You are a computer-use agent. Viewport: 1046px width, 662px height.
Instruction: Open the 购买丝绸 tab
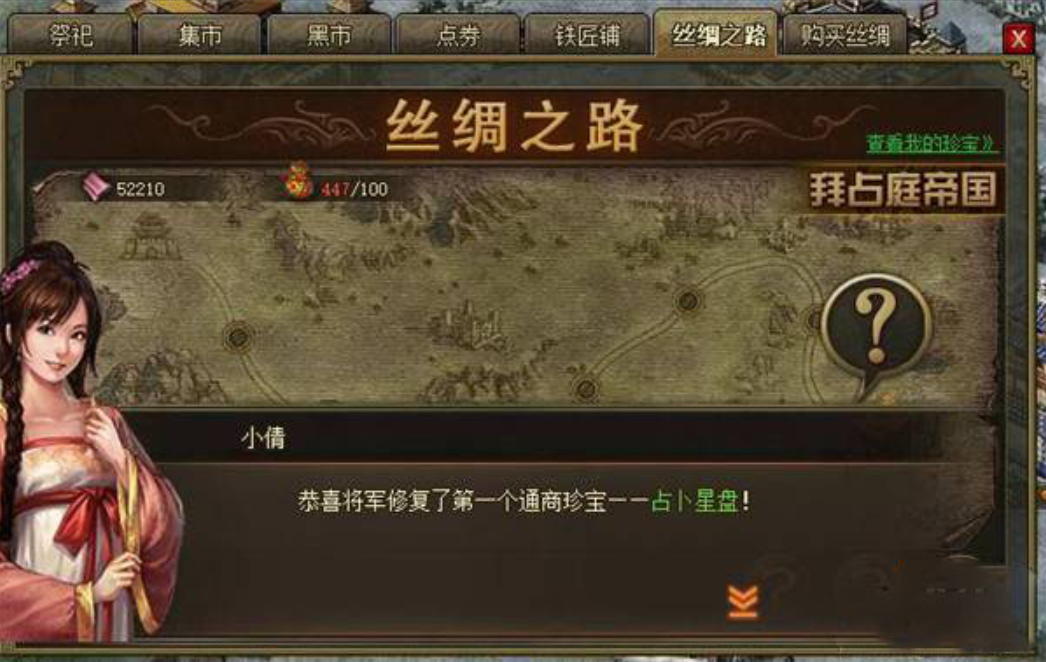pyautogui.click(x=845, y=35)
